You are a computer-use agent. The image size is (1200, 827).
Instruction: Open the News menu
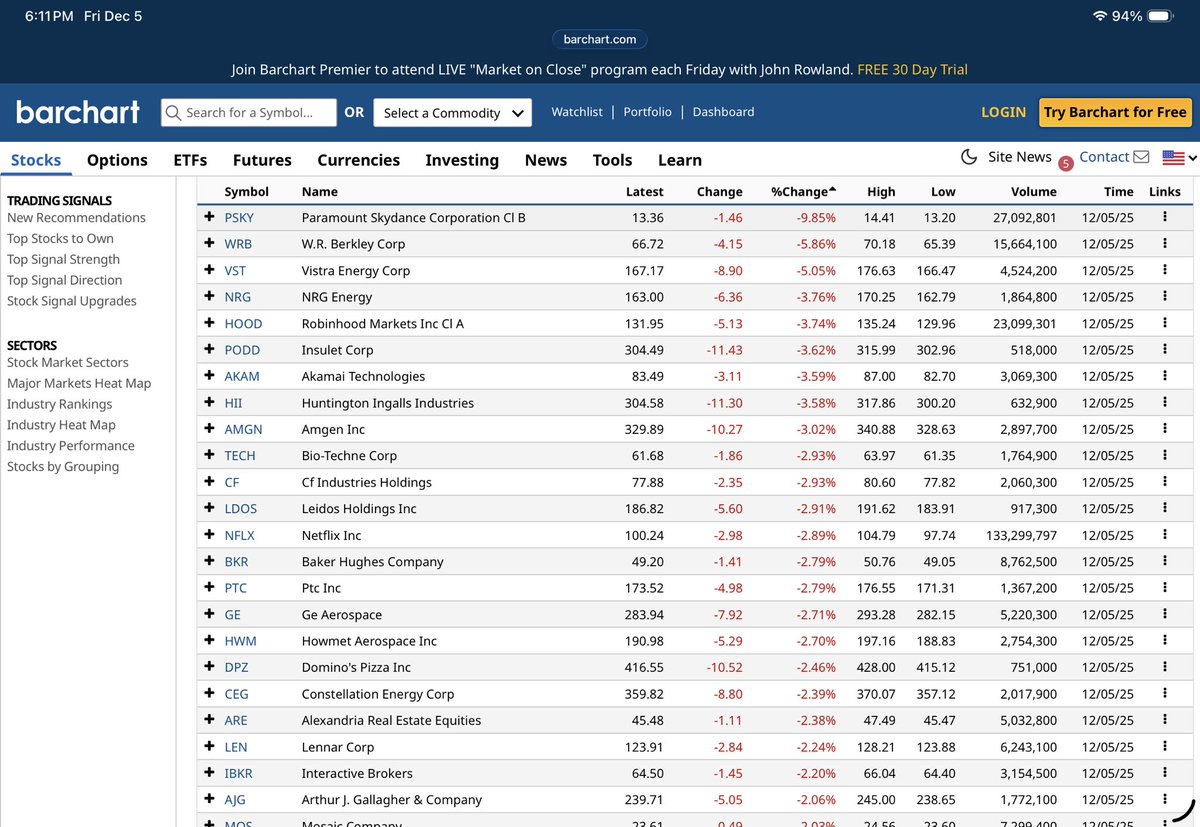[546, 160]
